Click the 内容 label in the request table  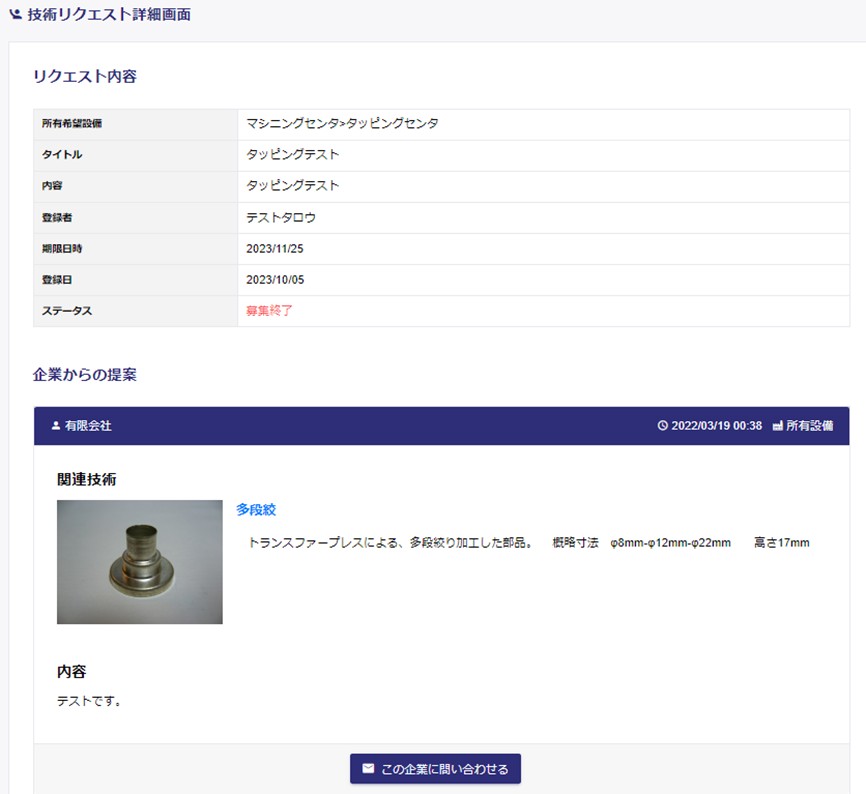point(52,186)
